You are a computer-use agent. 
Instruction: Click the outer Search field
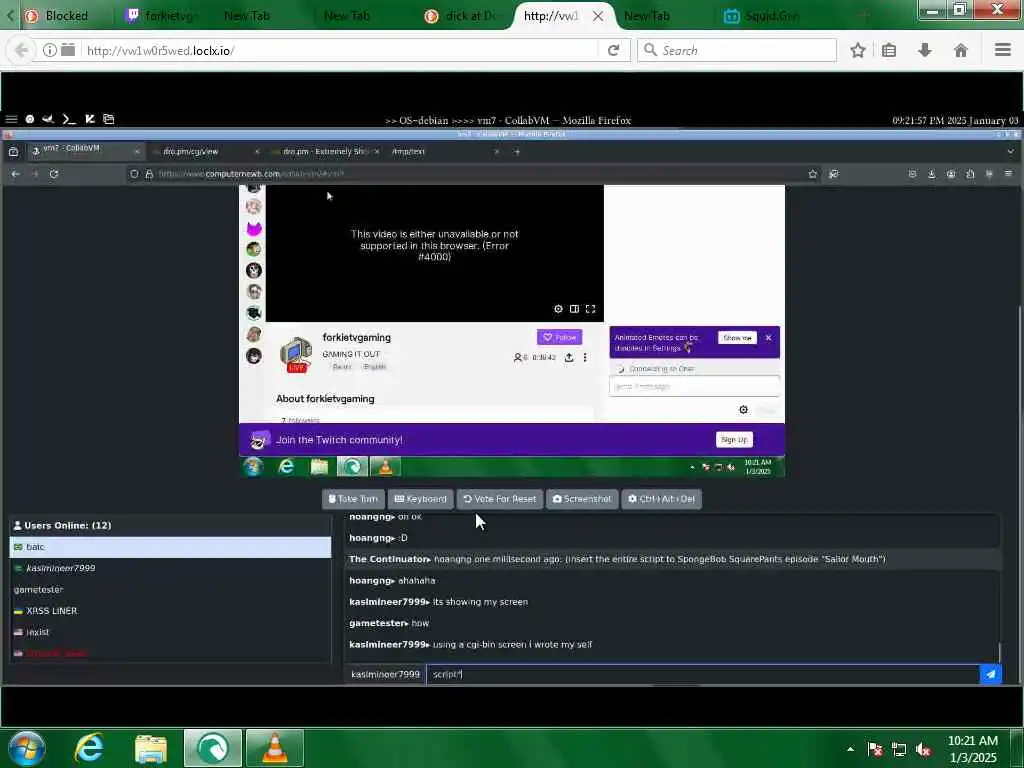[x=737, y=50]
